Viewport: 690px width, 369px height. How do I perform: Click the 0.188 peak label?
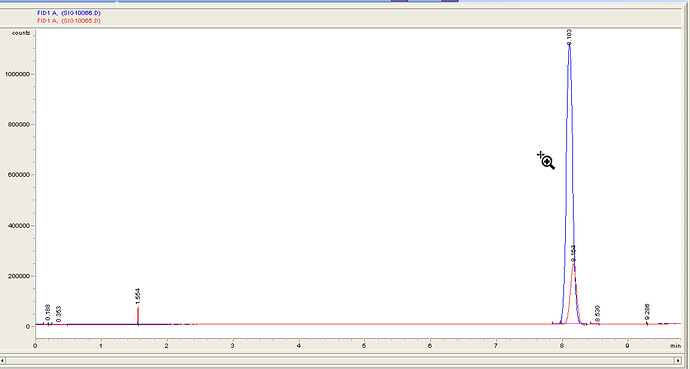coord(48,312)
